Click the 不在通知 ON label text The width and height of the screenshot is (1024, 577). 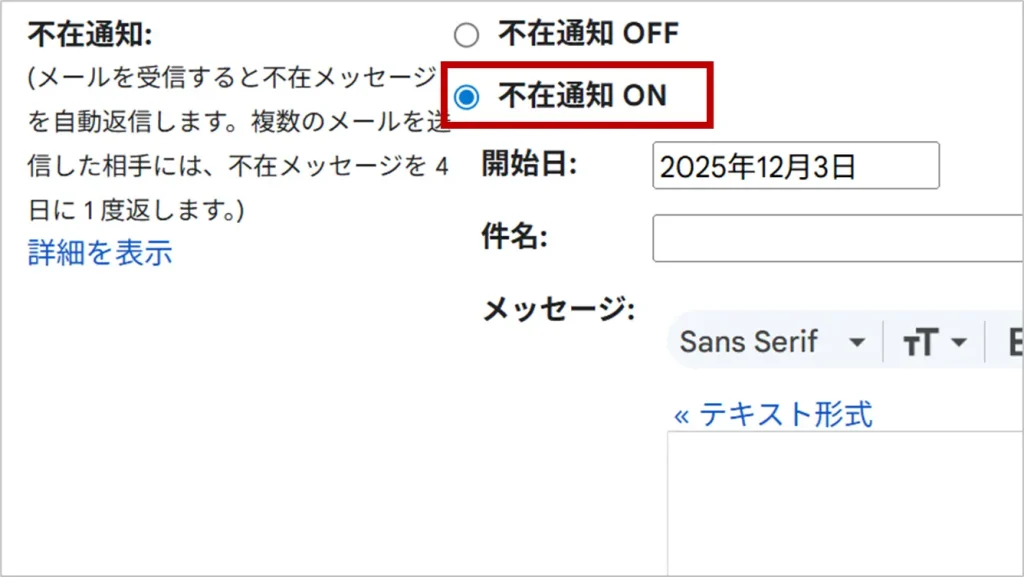582,96
